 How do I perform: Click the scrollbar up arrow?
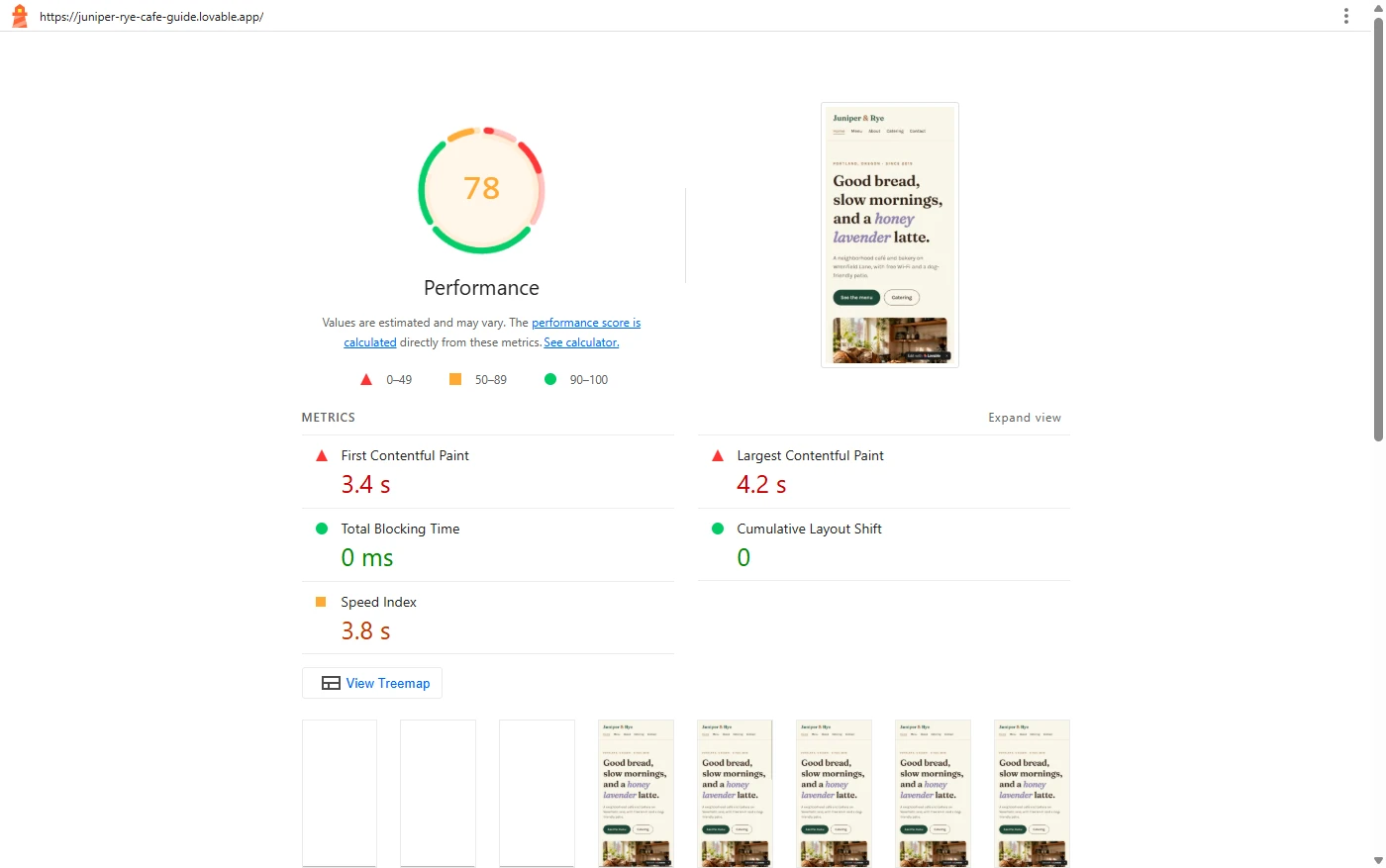1378,8
